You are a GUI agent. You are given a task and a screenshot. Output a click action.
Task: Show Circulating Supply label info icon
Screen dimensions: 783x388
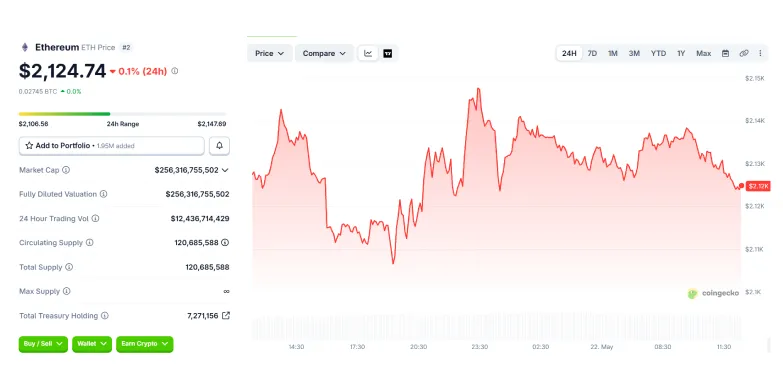89,242
